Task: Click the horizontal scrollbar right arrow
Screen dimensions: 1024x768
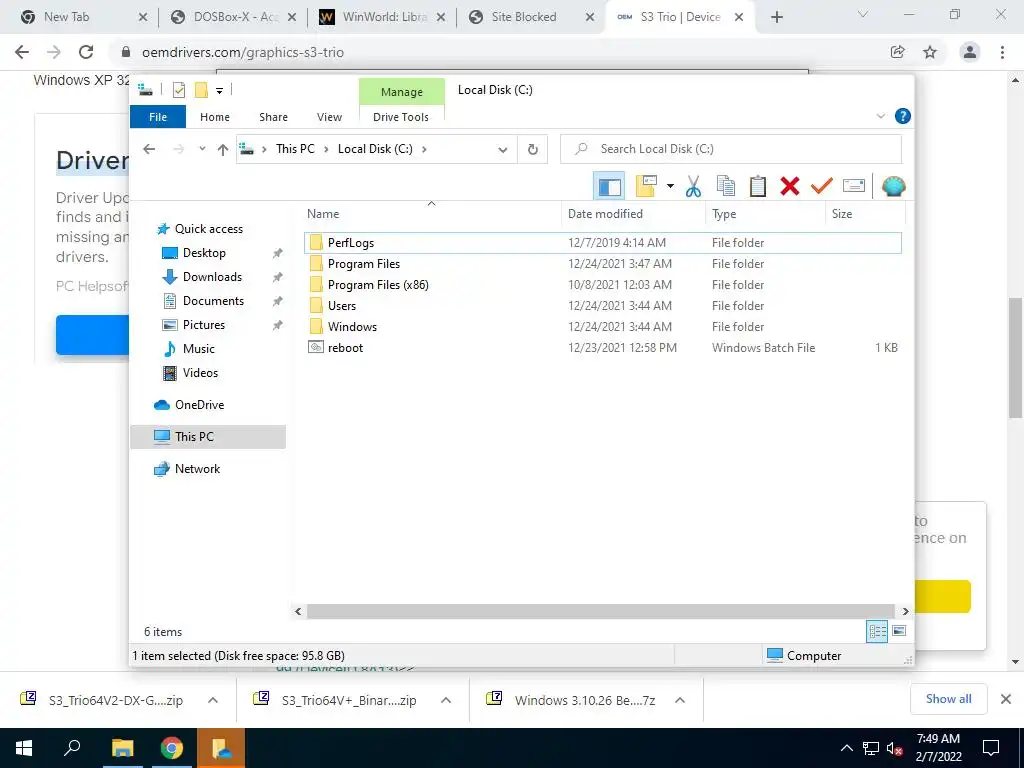Action: click(x=905, y=611)
